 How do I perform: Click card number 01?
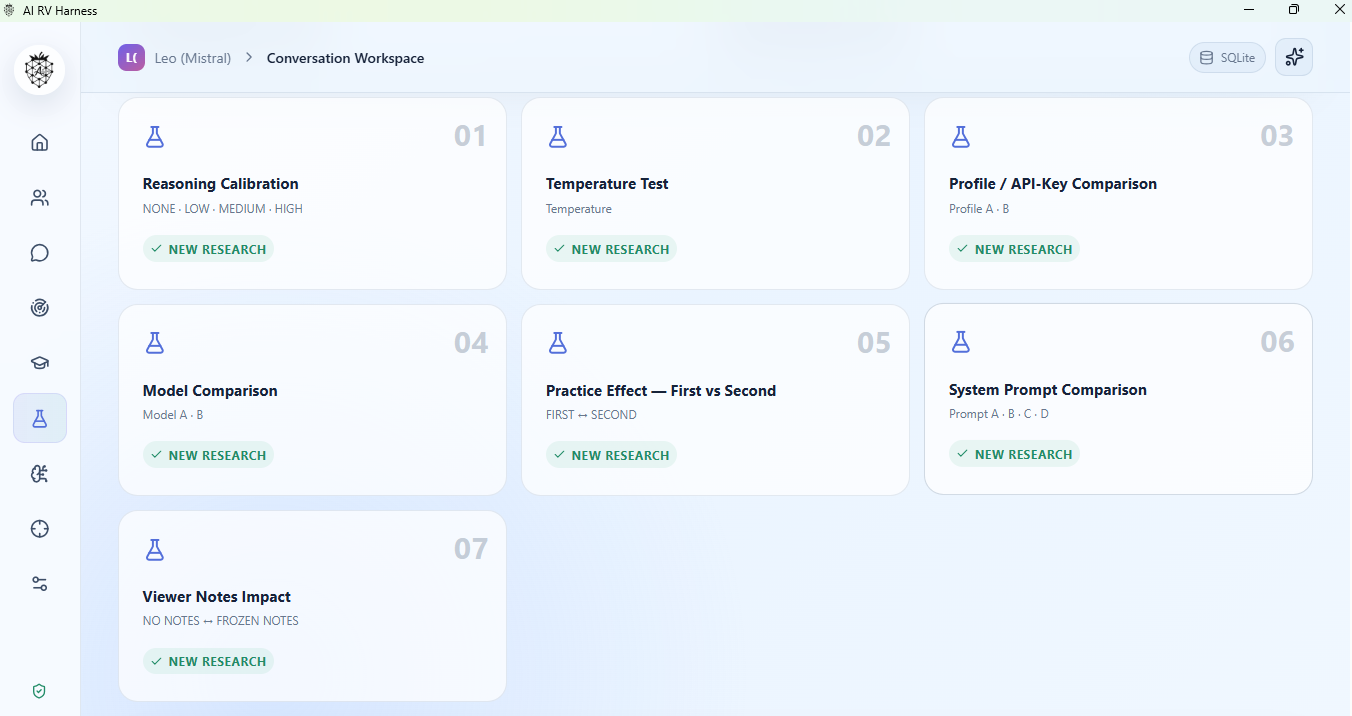(x=470, y=136)
